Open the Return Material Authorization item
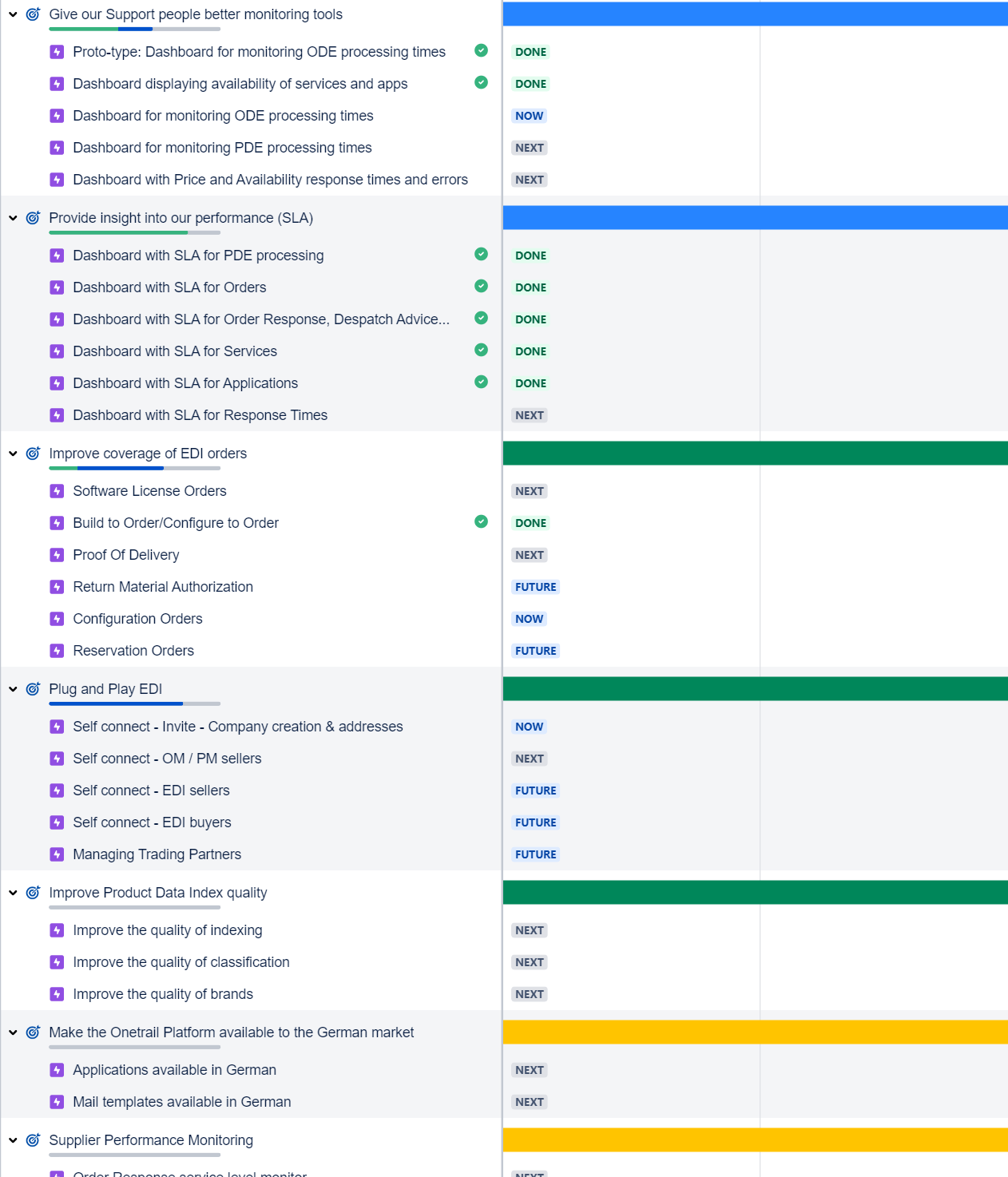Image resolution: width=1008 pixels, height=1177 pixels. [163, 587]
